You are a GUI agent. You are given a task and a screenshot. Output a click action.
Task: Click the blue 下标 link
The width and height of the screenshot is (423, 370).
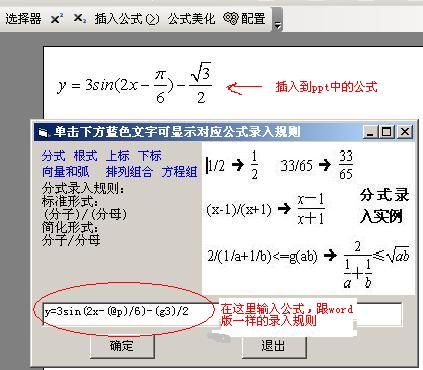[x=150, y=156]
